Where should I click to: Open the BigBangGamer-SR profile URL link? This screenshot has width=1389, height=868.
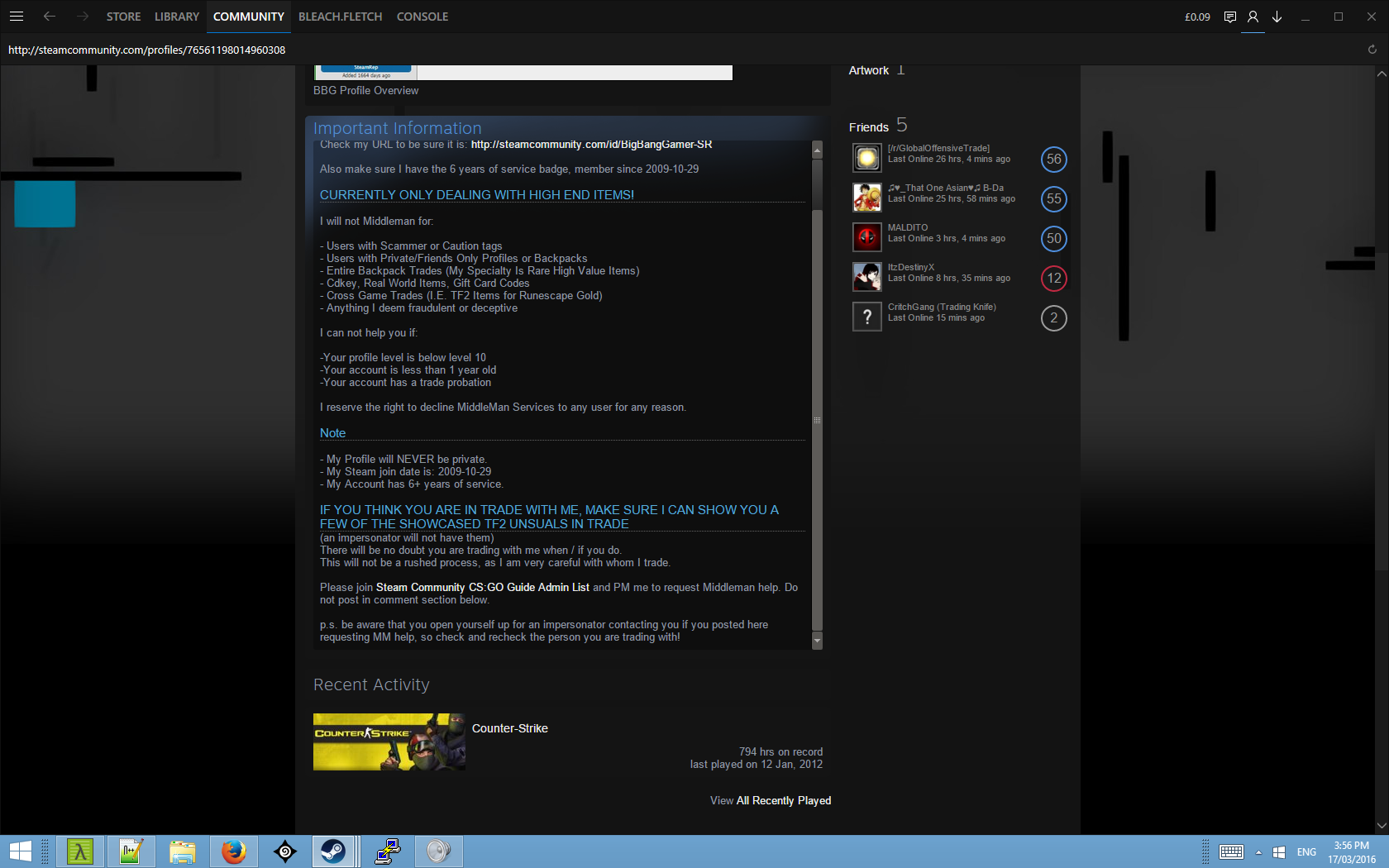click(591, 145)
